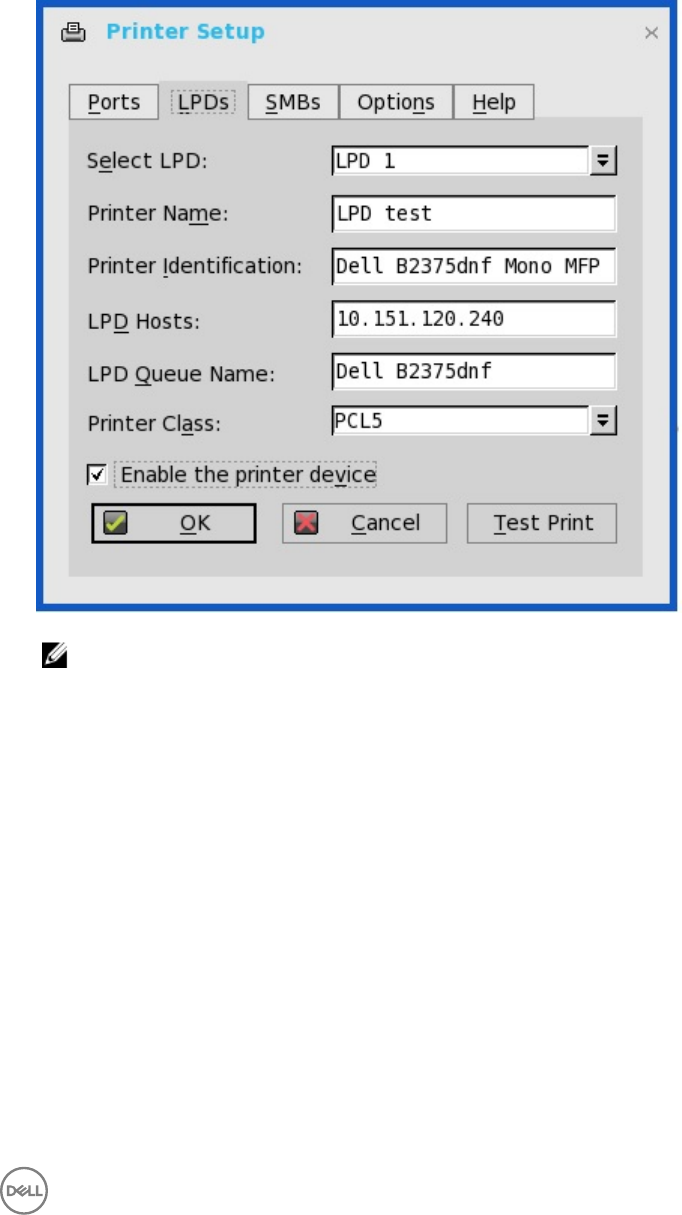Screen dimensions: 682x1215
Task: Click the green checkmark icon on OK
Action: point(115,523)
